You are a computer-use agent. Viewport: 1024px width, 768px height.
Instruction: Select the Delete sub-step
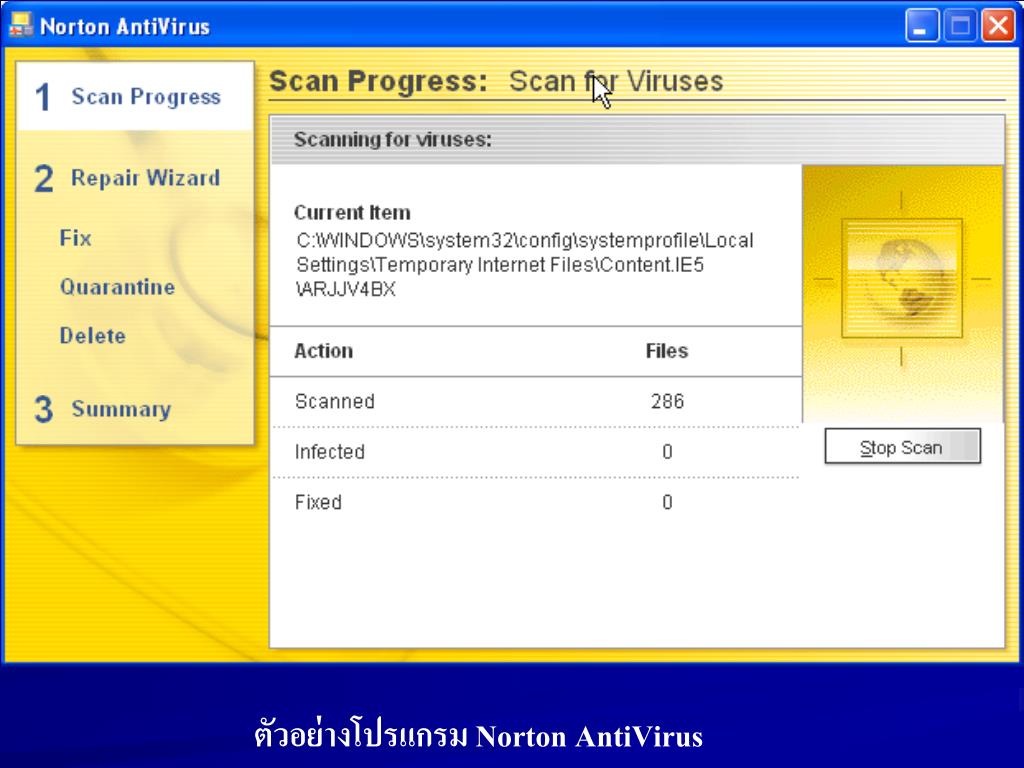click(92, 336)
